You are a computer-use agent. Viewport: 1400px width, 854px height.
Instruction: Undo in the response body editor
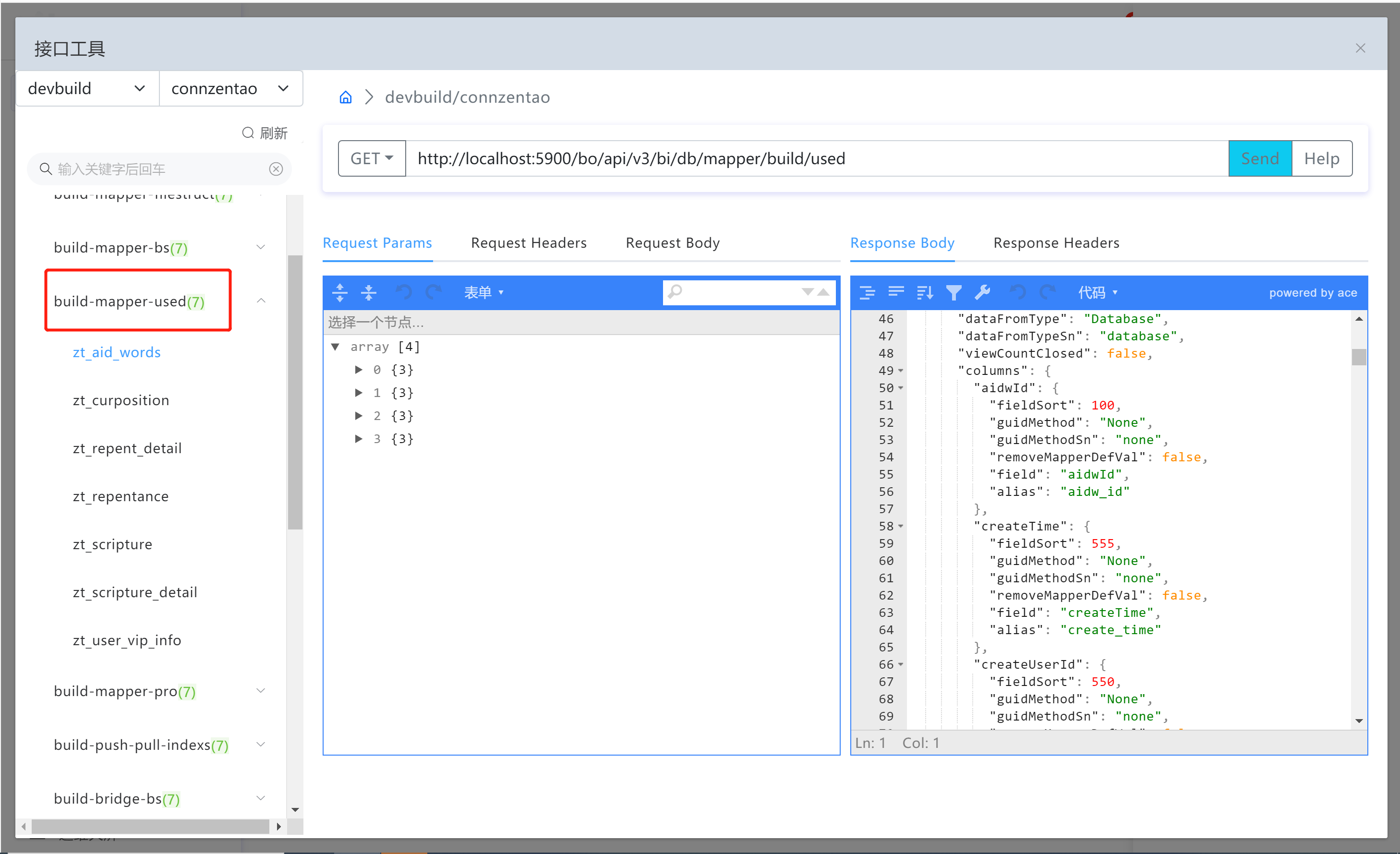point(1018,293)
